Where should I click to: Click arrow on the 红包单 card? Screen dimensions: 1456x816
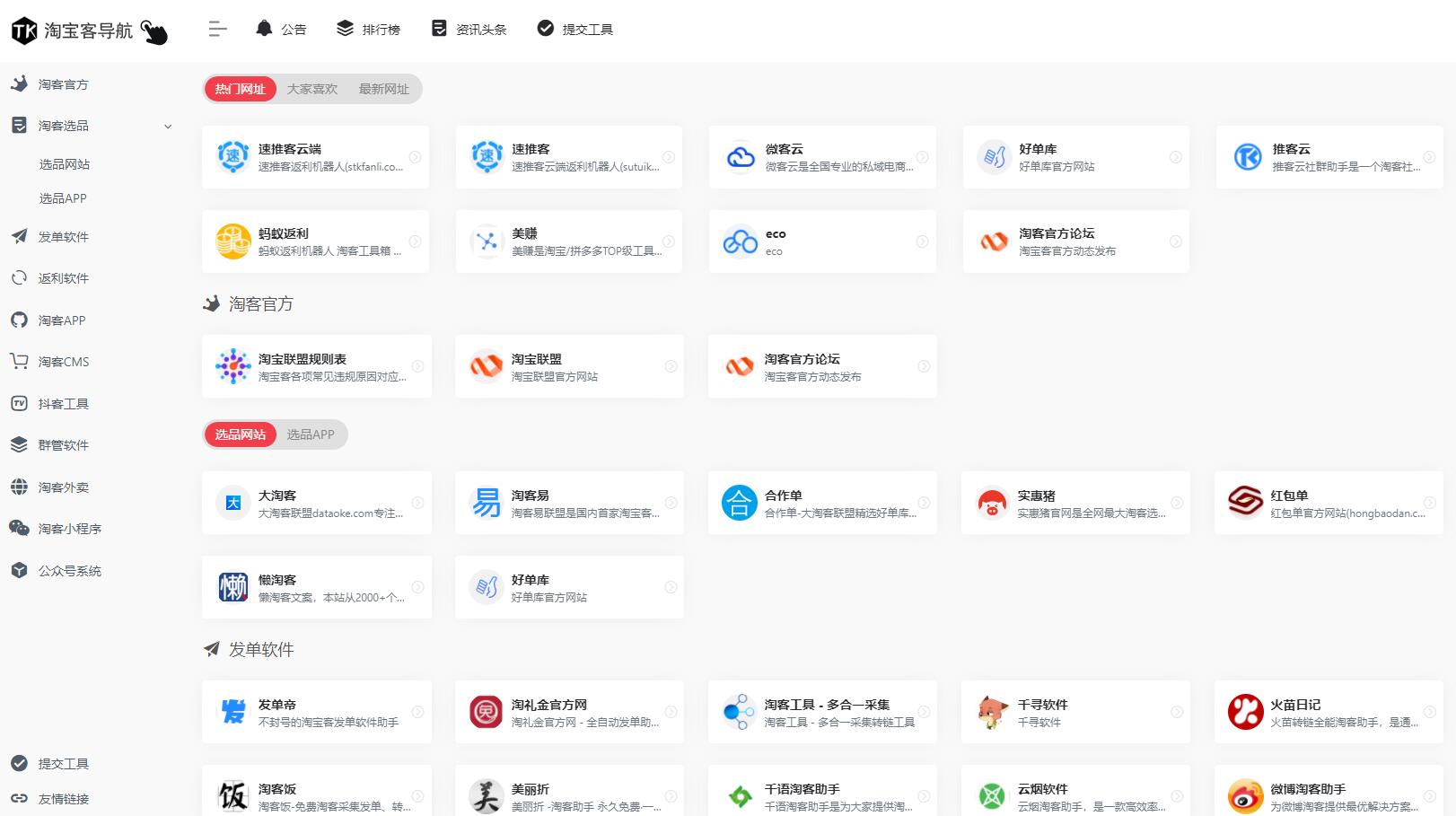pyautogui.click(x=1430, y=503)
